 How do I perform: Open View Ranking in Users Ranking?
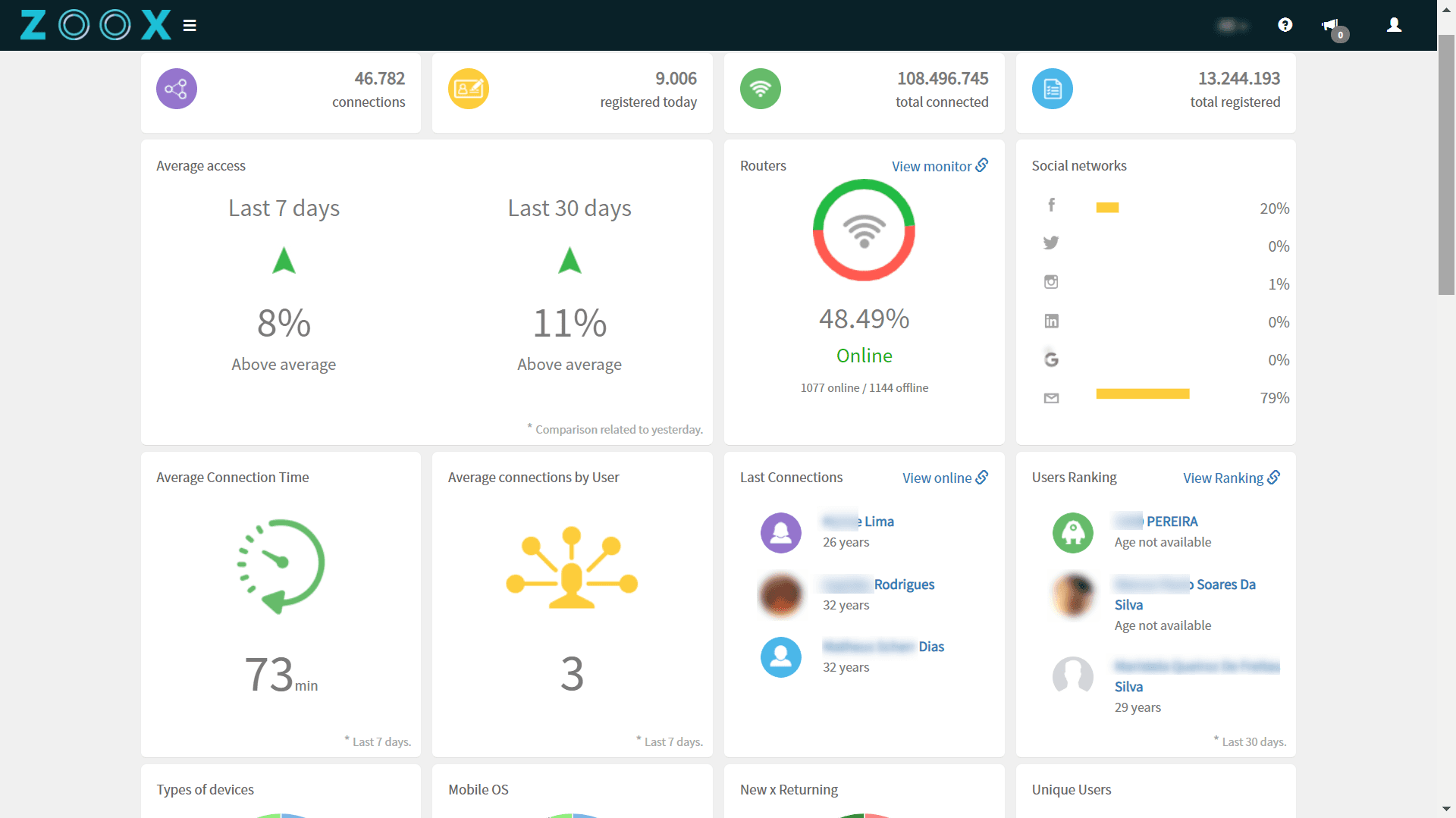(1230, 478)
